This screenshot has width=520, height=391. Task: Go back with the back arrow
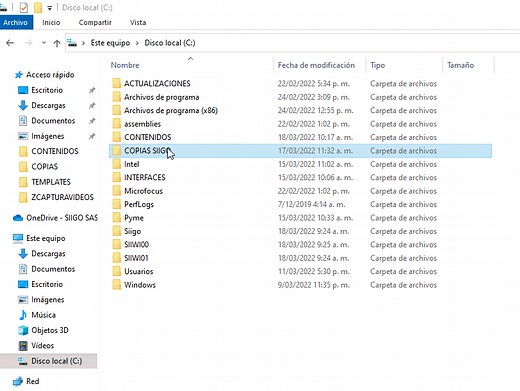[x=10, y=43]
